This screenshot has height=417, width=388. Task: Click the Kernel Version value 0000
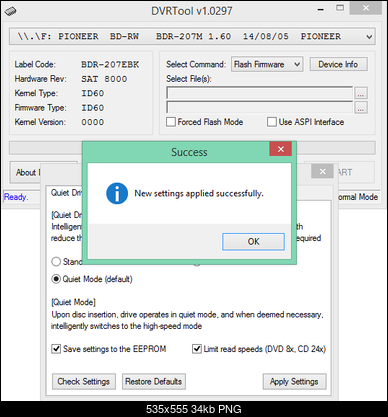93,122
